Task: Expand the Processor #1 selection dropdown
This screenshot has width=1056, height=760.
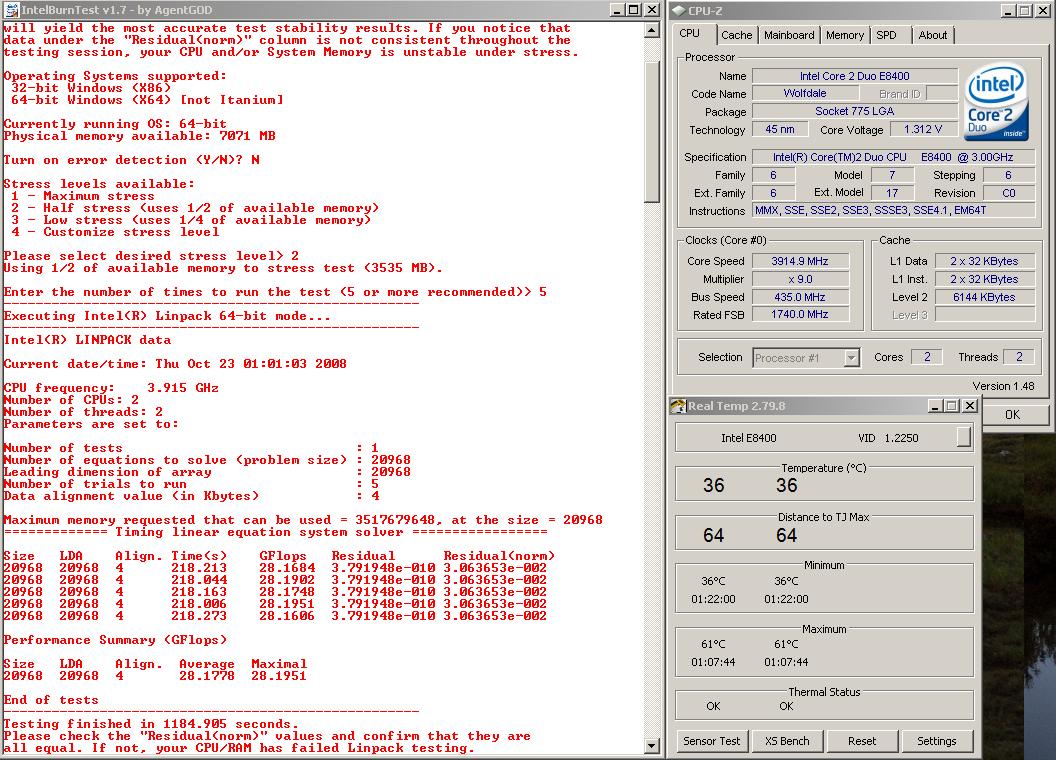Action: click(x=851, y=358)
